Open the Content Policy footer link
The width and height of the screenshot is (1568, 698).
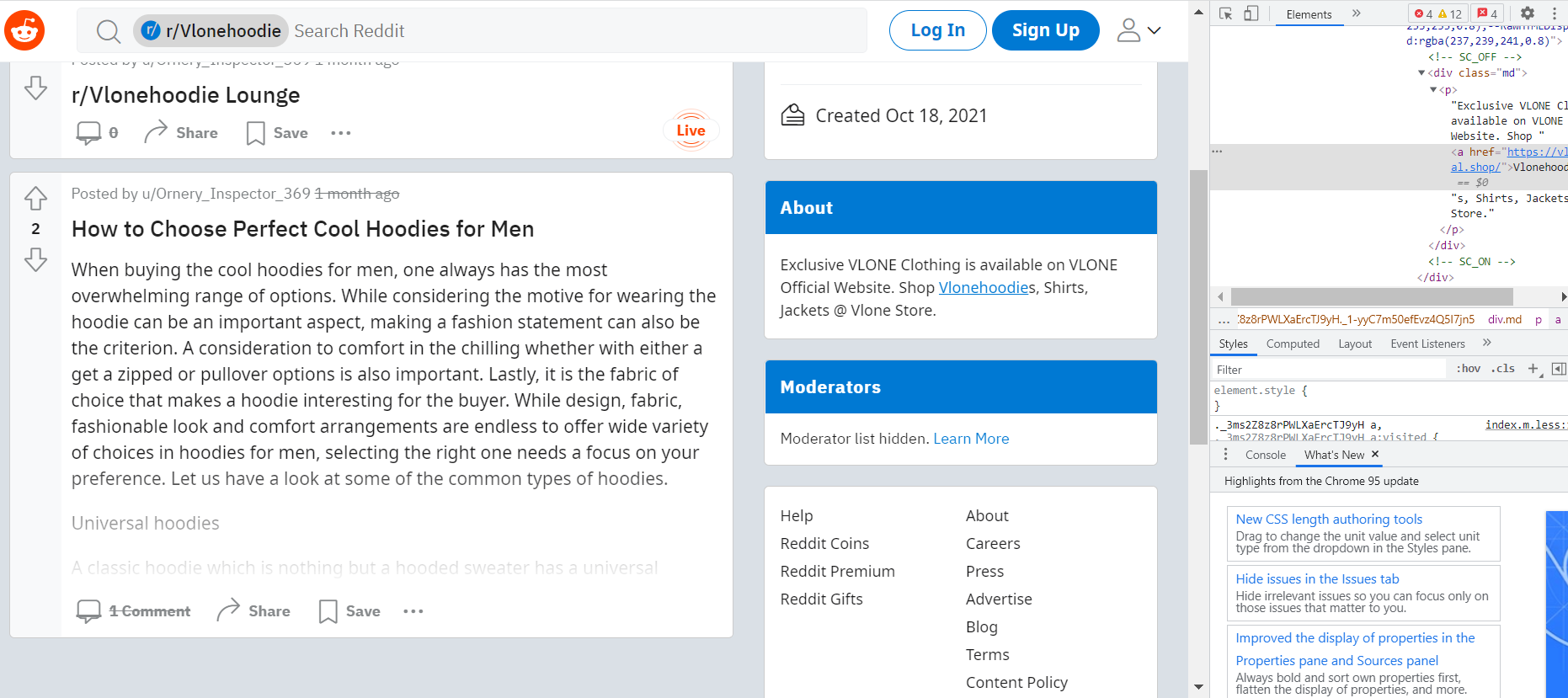tap(1016, 682)
